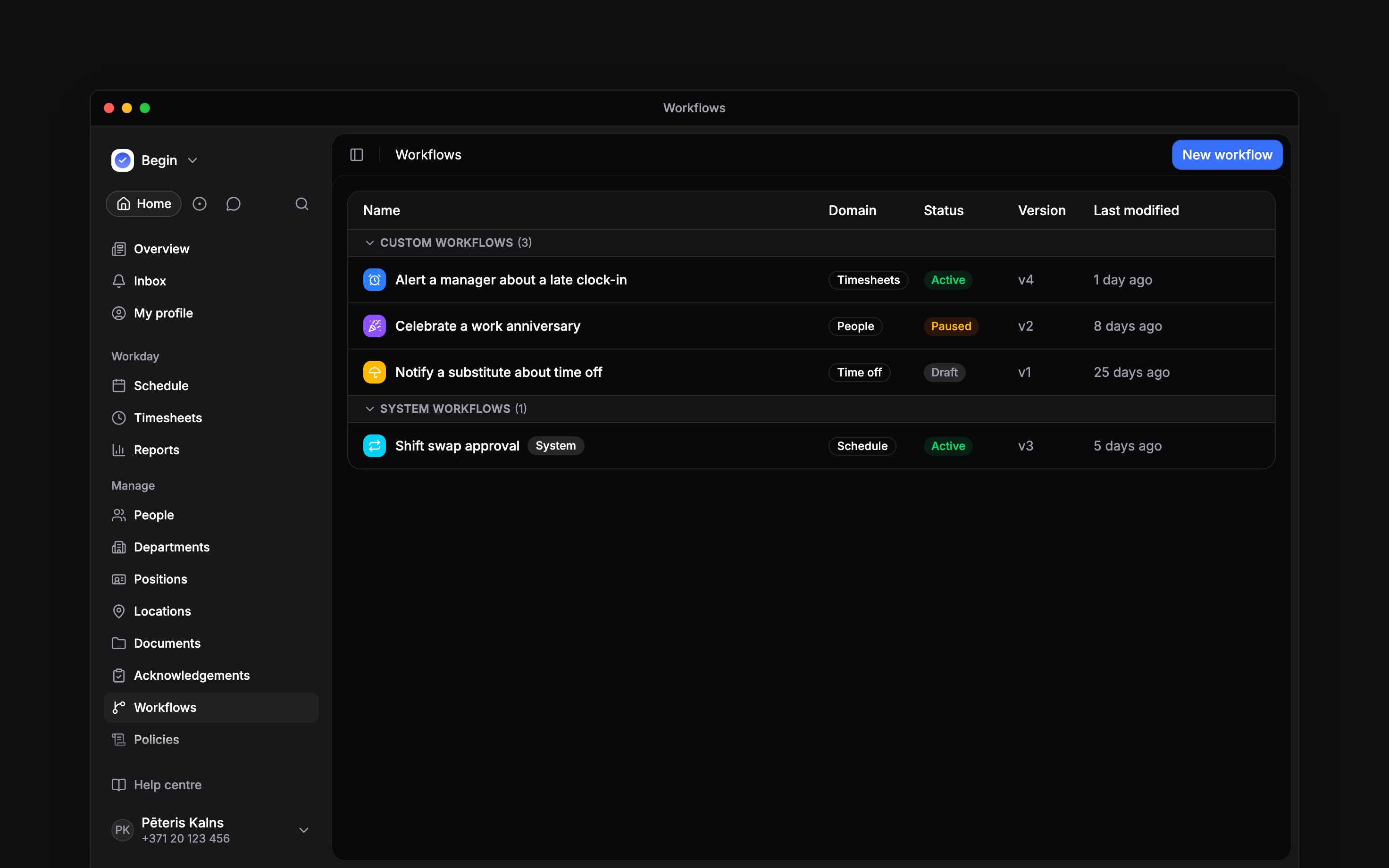The width and height of the screenshot is (1389, 868).
Task: Click the circled dot icon beside Home
Action: click(199, 204)
